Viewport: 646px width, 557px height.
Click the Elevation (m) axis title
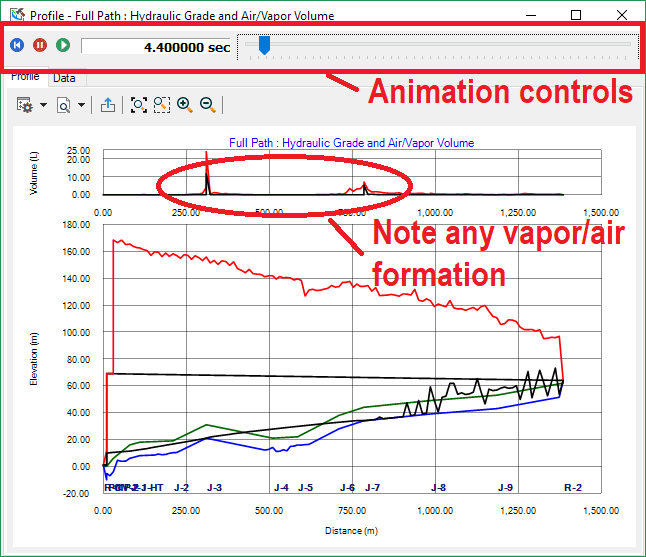coord(33,359)
